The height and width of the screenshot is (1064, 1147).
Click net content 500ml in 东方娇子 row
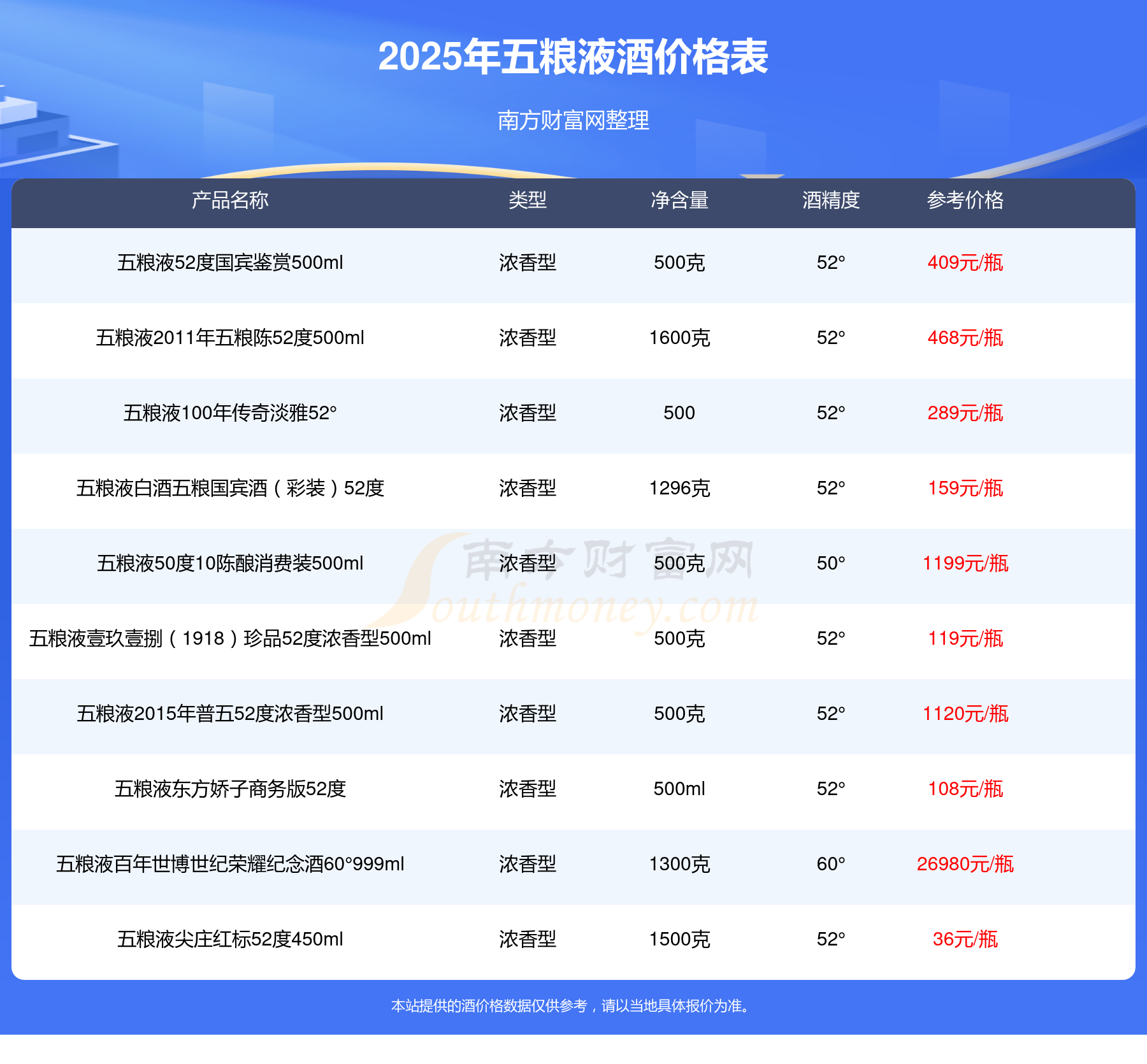[x=679, y=789]
